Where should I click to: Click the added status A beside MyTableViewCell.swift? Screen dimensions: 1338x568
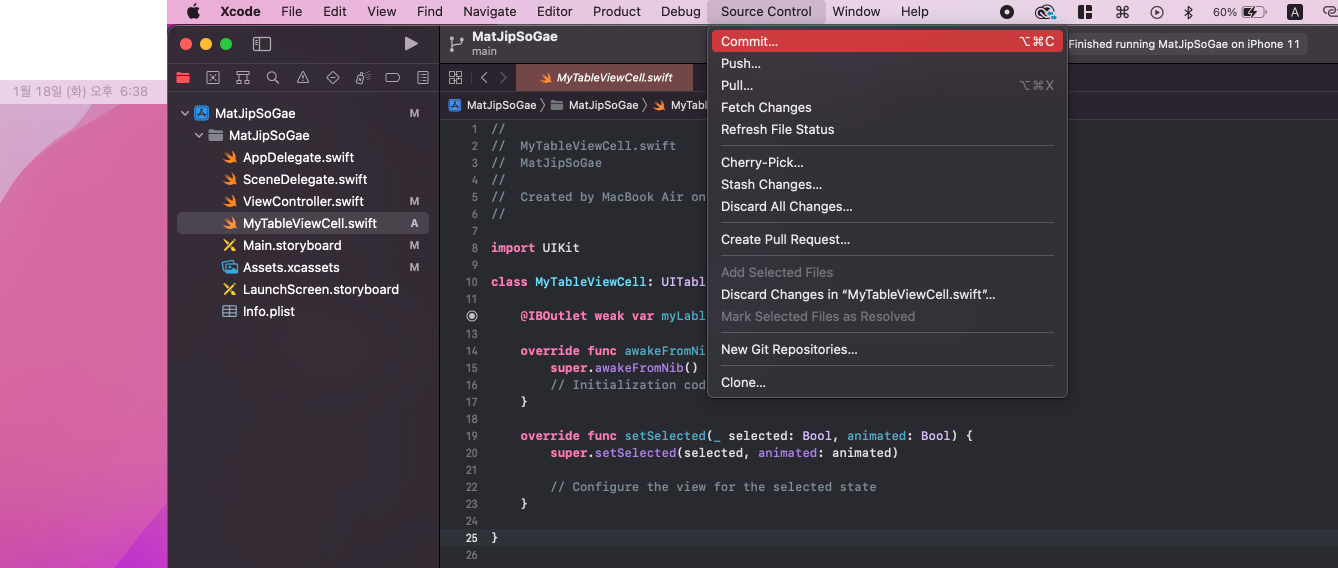pyautogui.click(x=414, y=223)
